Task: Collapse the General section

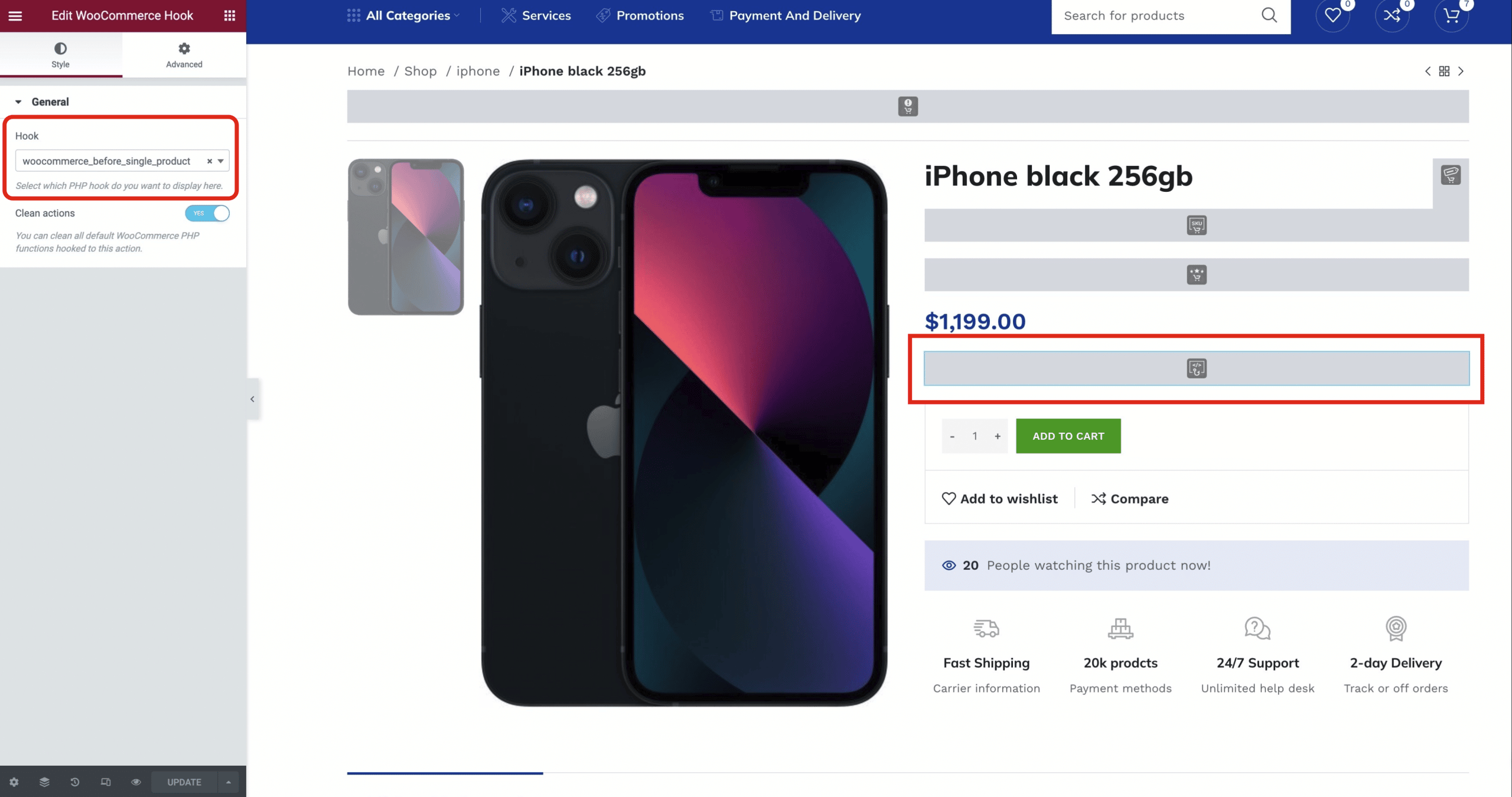Action: click(19, 102)
